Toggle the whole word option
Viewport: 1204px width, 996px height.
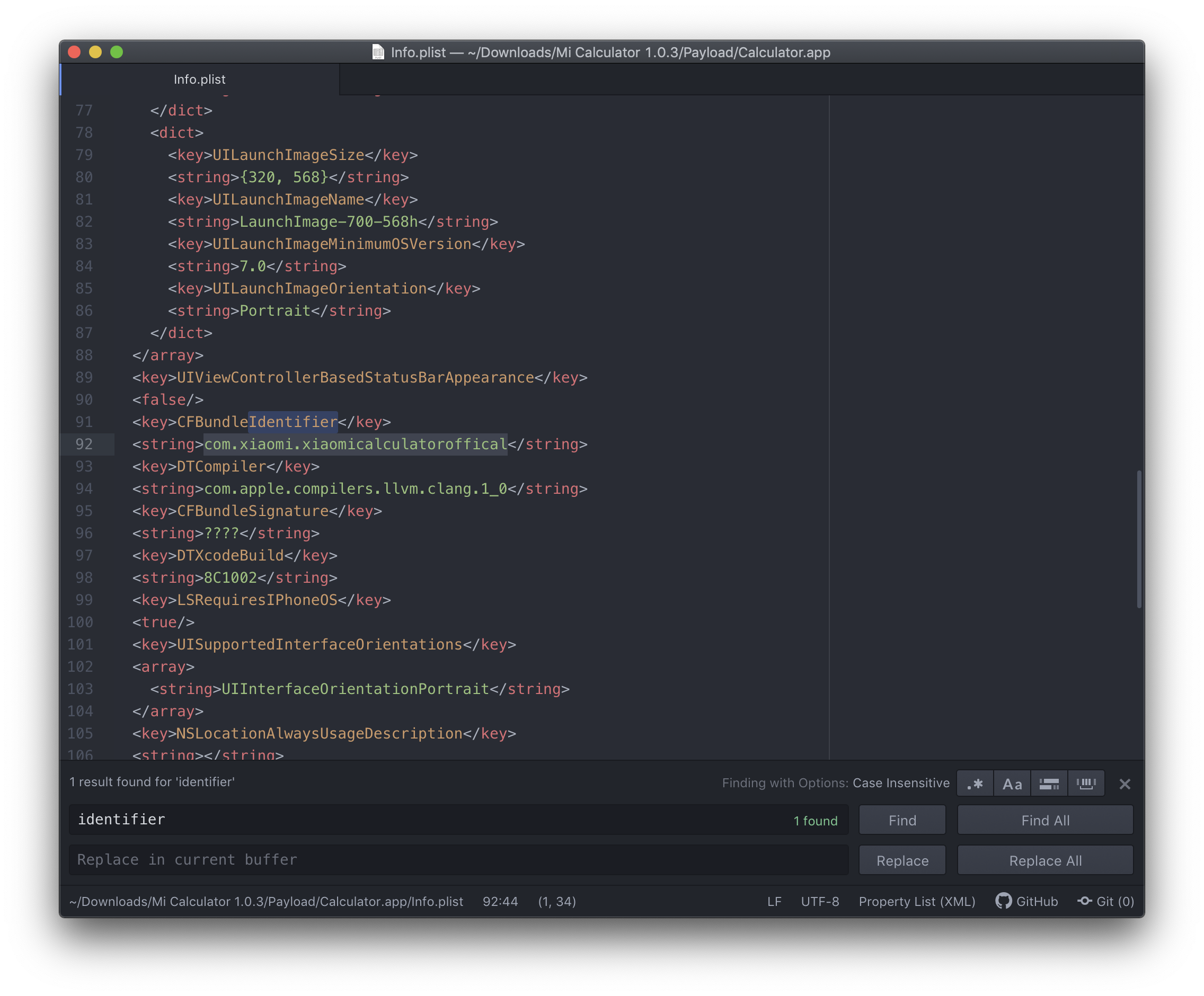[x=1086, y=784]
